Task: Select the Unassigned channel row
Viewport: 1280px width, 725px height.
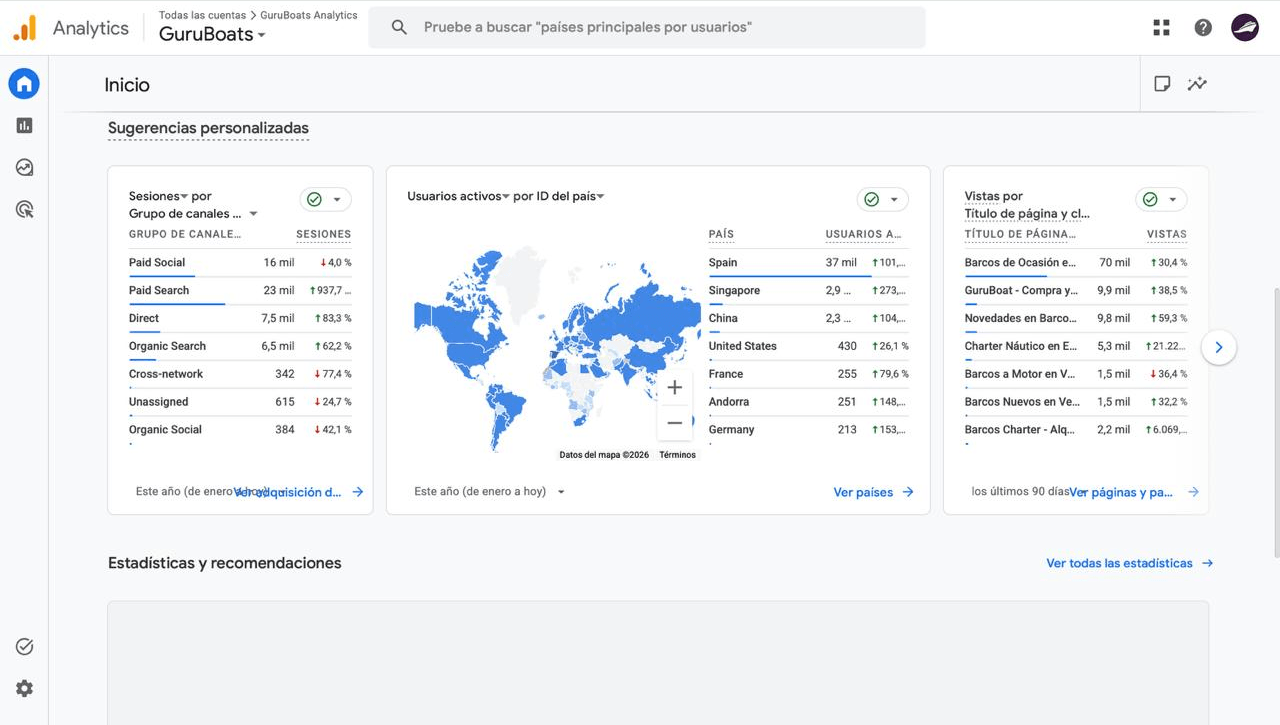Action: tap(240, 402)
